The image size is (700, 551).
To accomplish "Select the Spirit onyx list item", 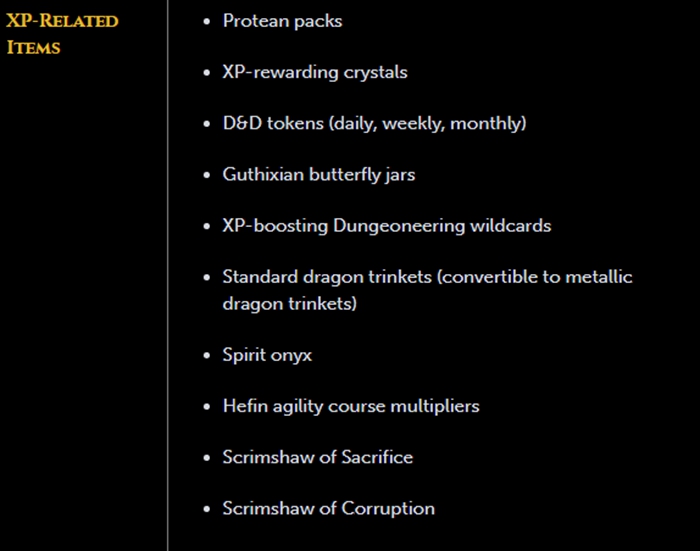I will point(267,355).
